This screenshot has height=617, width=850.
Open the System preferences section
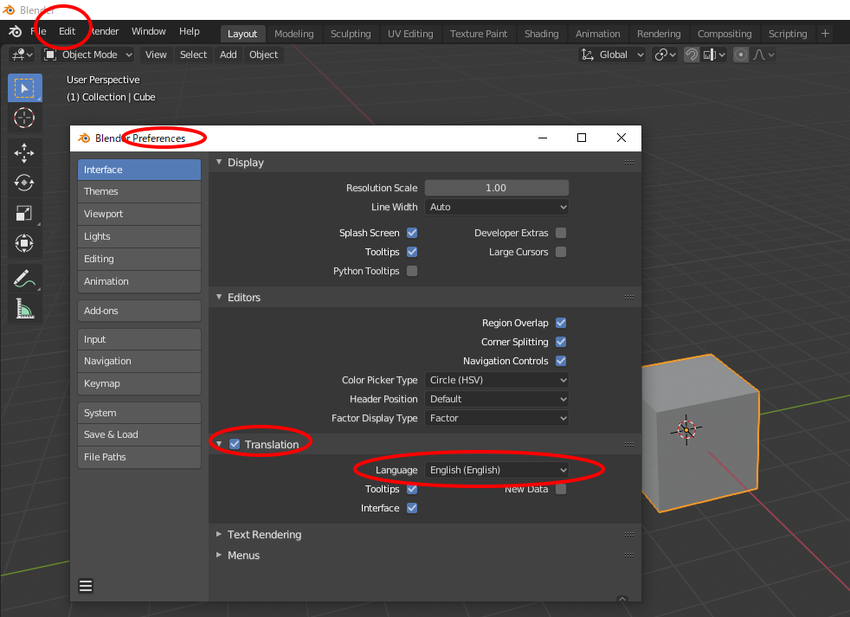click(139, 413)
